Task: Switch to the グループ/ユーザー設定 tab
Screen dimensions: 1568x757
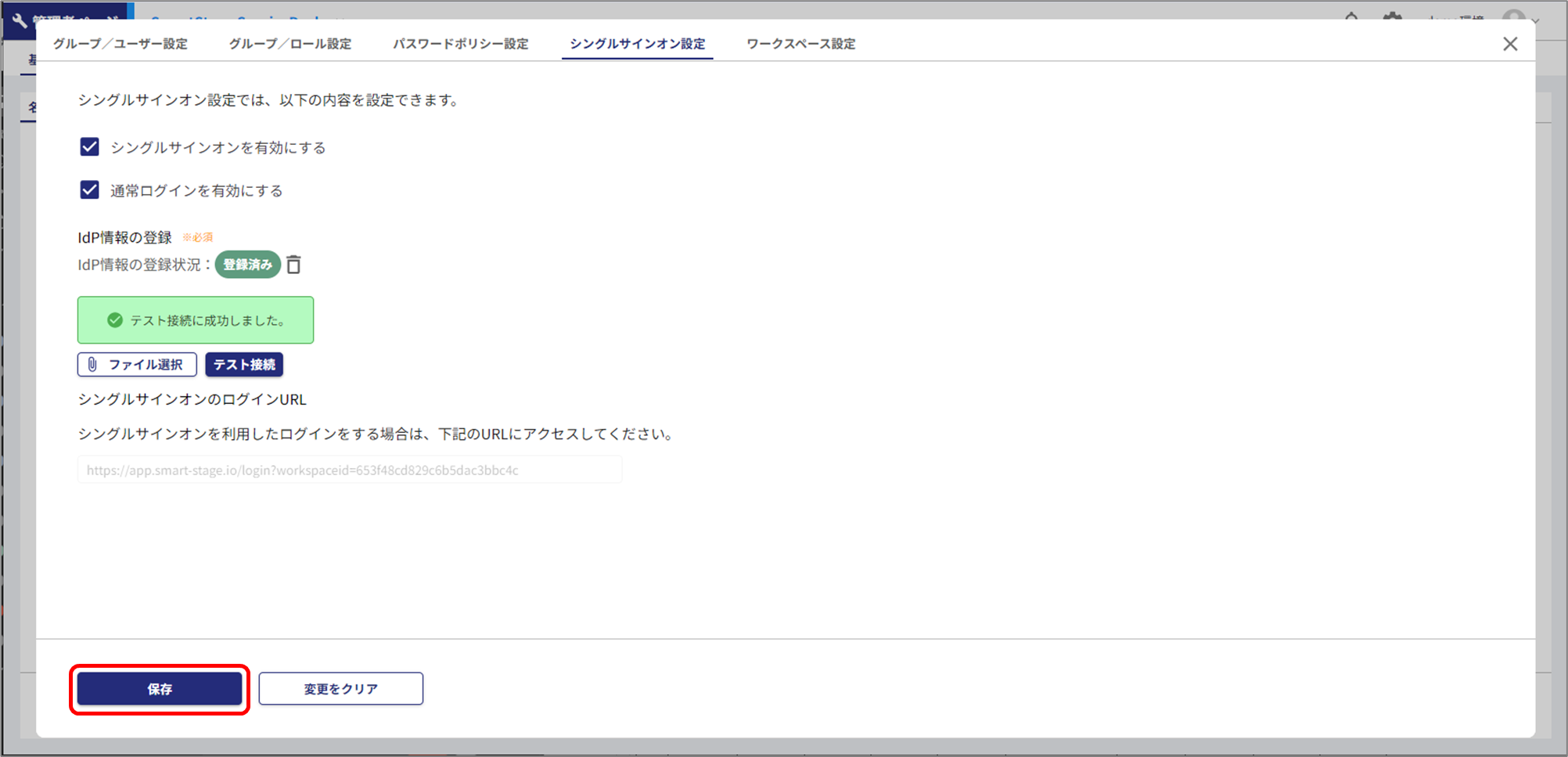Action: click(x=120, y=44)
